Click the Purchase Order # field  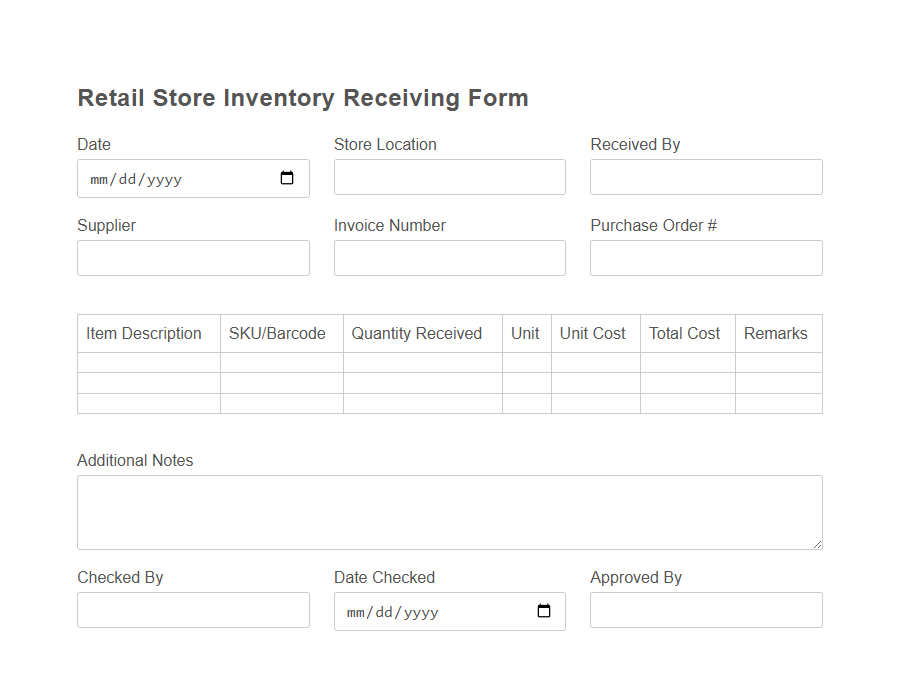[x=705, y=258]
